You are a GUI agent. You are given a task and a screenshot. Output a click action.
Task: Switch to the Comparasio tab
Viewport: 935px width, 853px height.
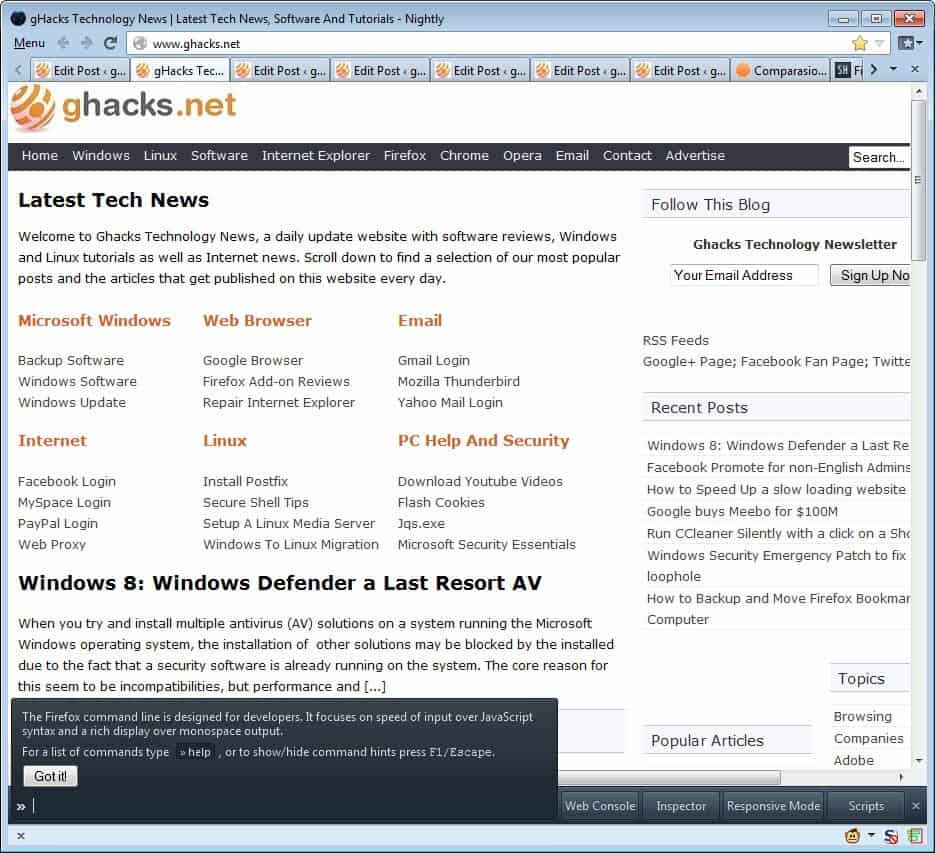click(785, 69)
